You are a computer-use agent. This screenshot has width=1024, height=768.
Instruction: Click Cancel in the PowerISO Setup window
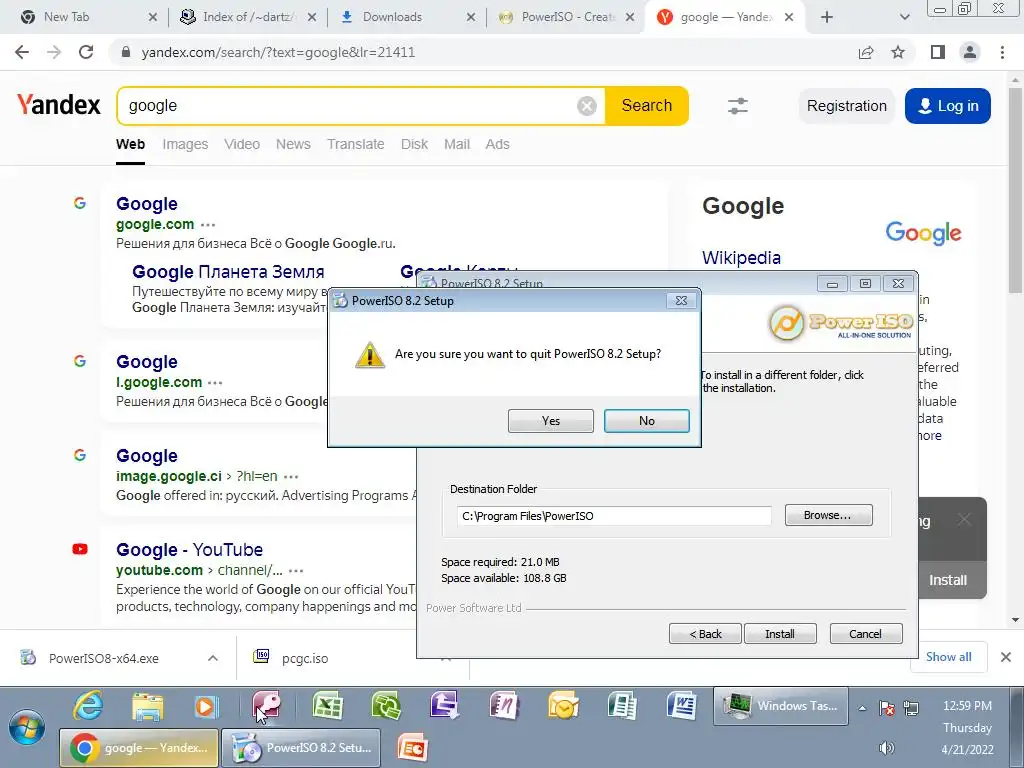click(865, 633)
